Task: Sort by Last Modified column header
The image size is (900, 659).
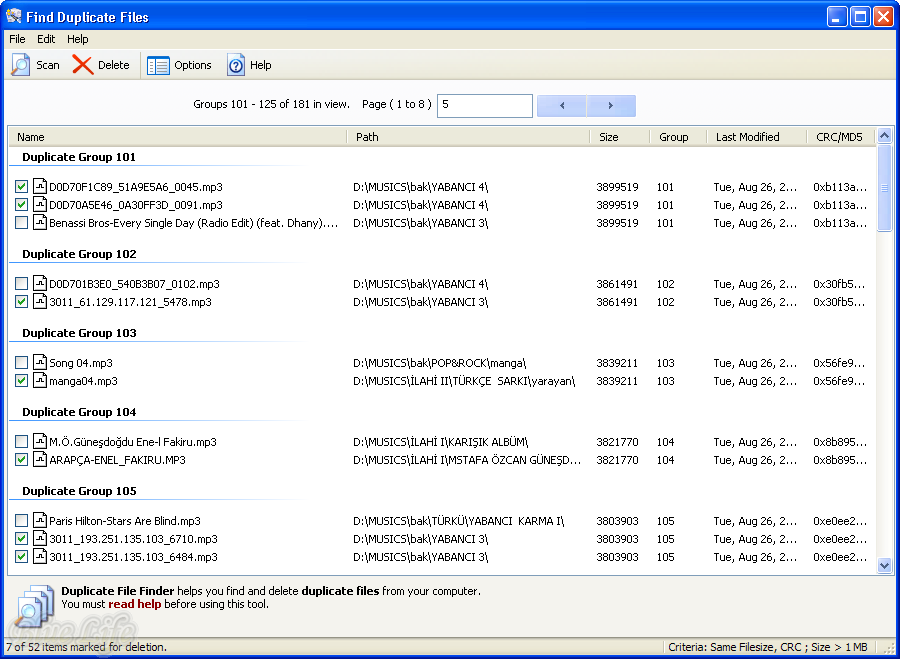Action: point(747,137)
